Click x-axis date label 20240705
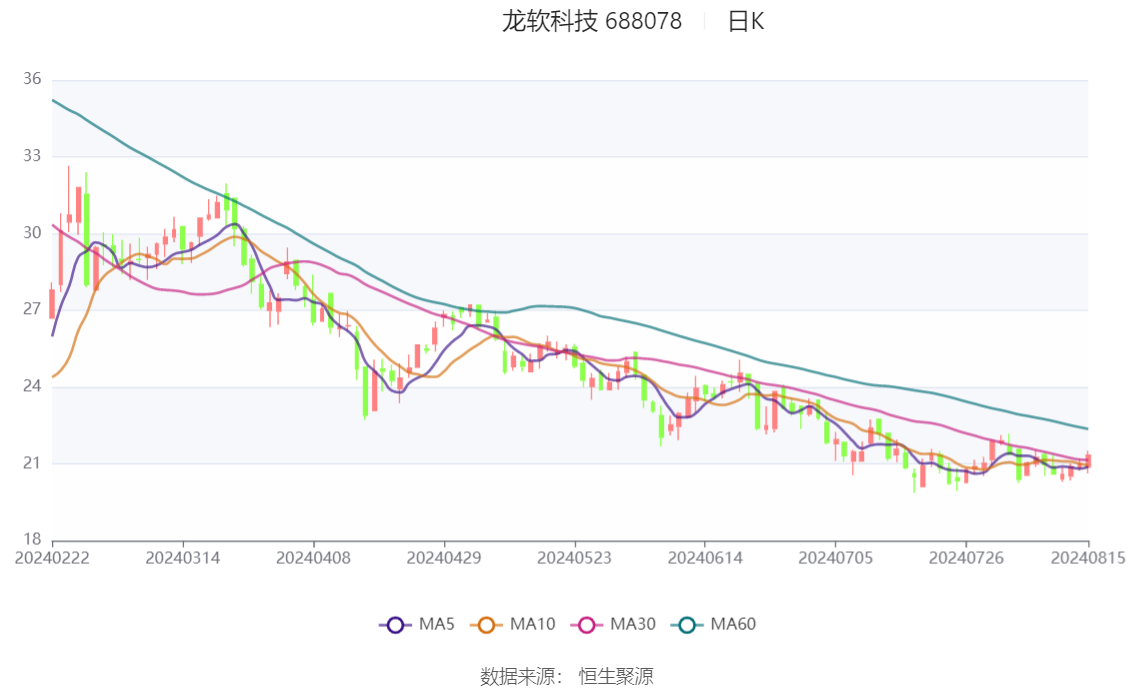1134x689 pixels. click(x=835, y=558)
